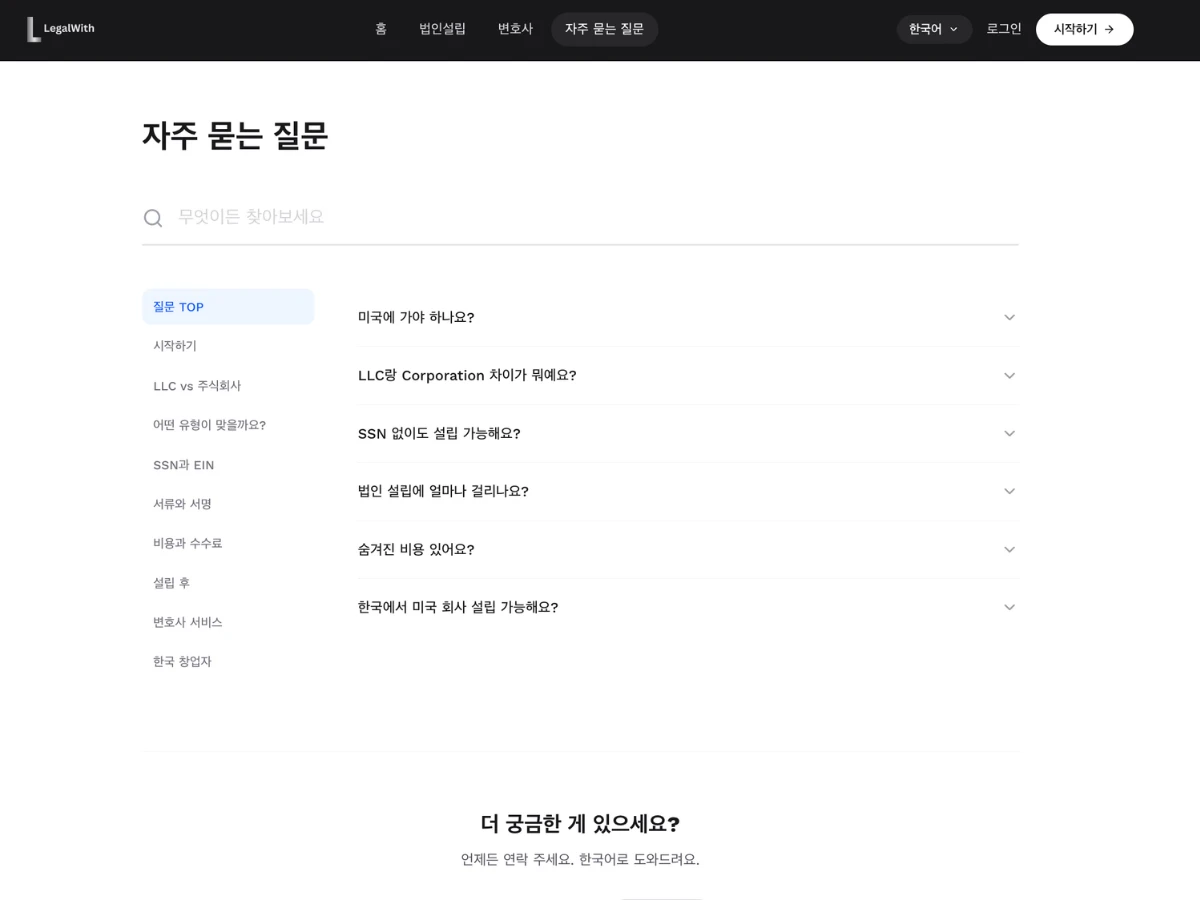The height and width of the screenshot is (900, 1200).
Task: Click question text 미국에 가야 하나요?
Action: click(x=416, y=317)
